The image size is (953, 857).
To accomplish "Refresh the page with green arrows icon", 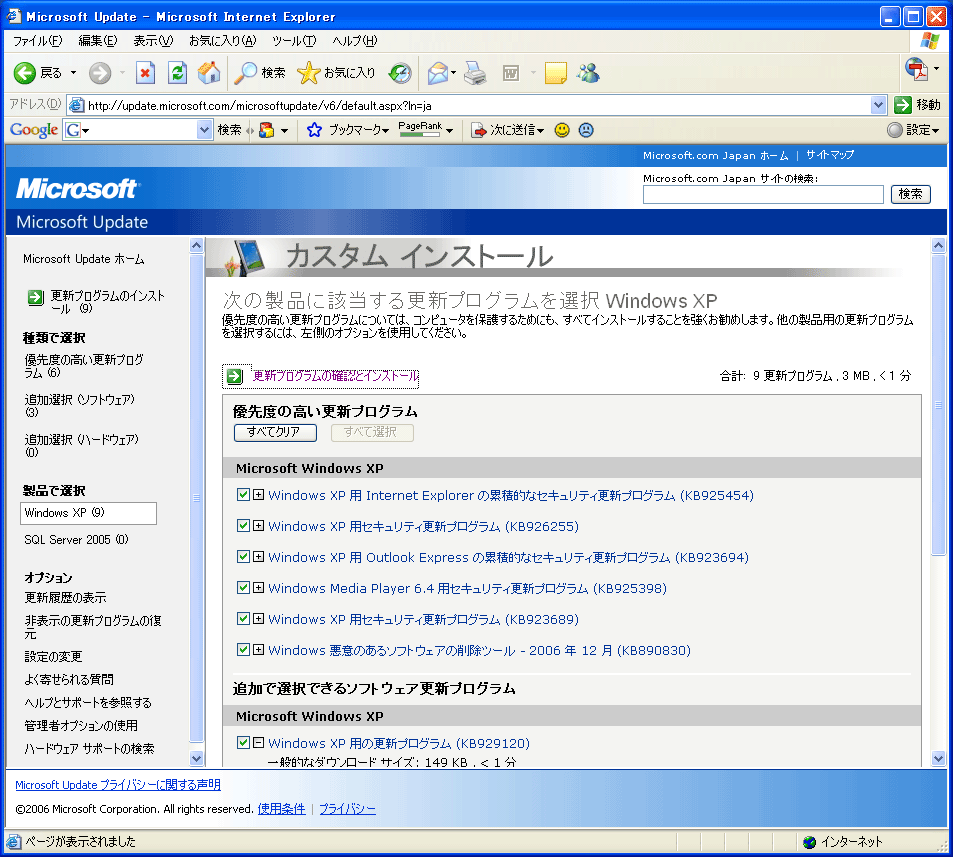I will (177, 73).
